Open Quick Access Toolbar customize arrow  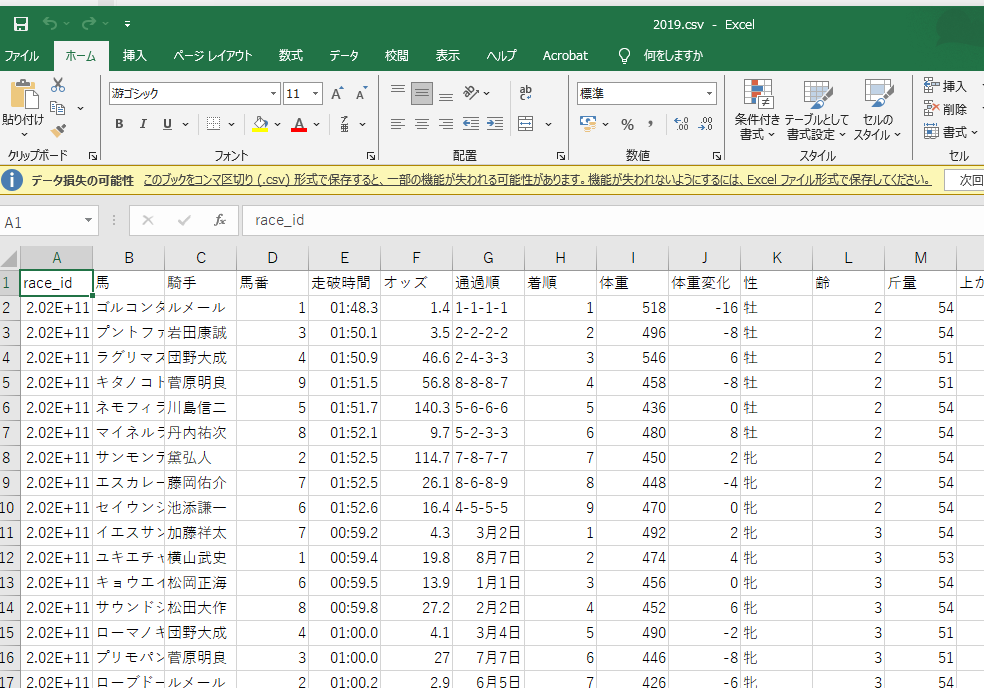click(127, 24)
